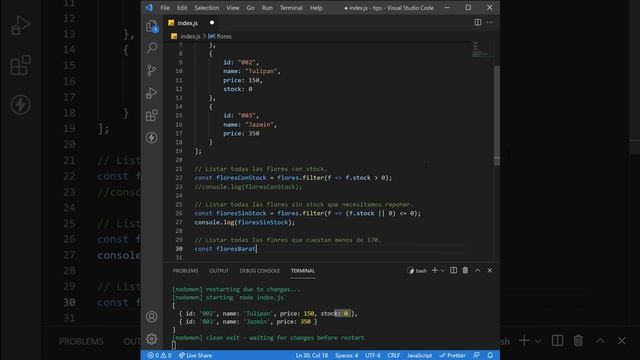Change the UTF-8 encoding selector
640x360 pixels.
[x=373, y=356]
